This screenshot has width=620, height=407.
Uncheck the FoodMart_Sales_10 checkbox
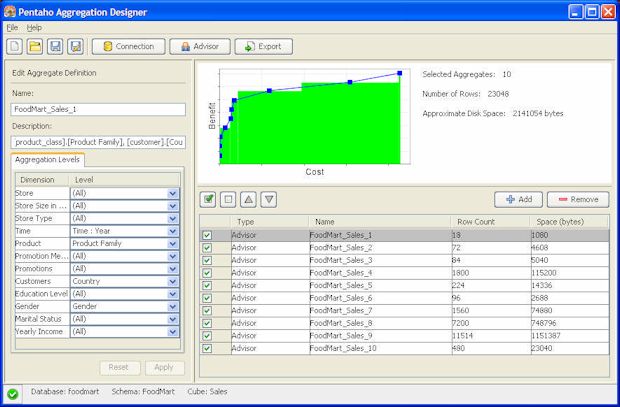pos(207,348)
